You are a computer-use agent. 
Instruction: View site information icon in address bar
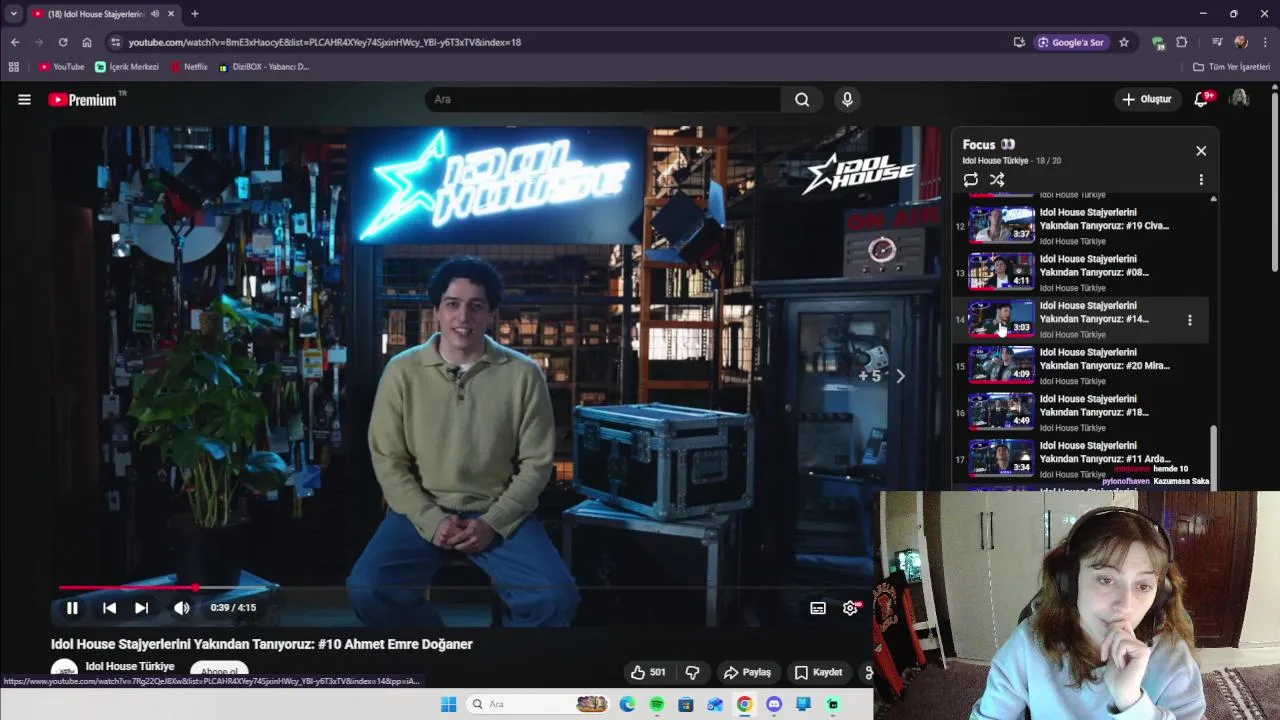coord(115,42)
